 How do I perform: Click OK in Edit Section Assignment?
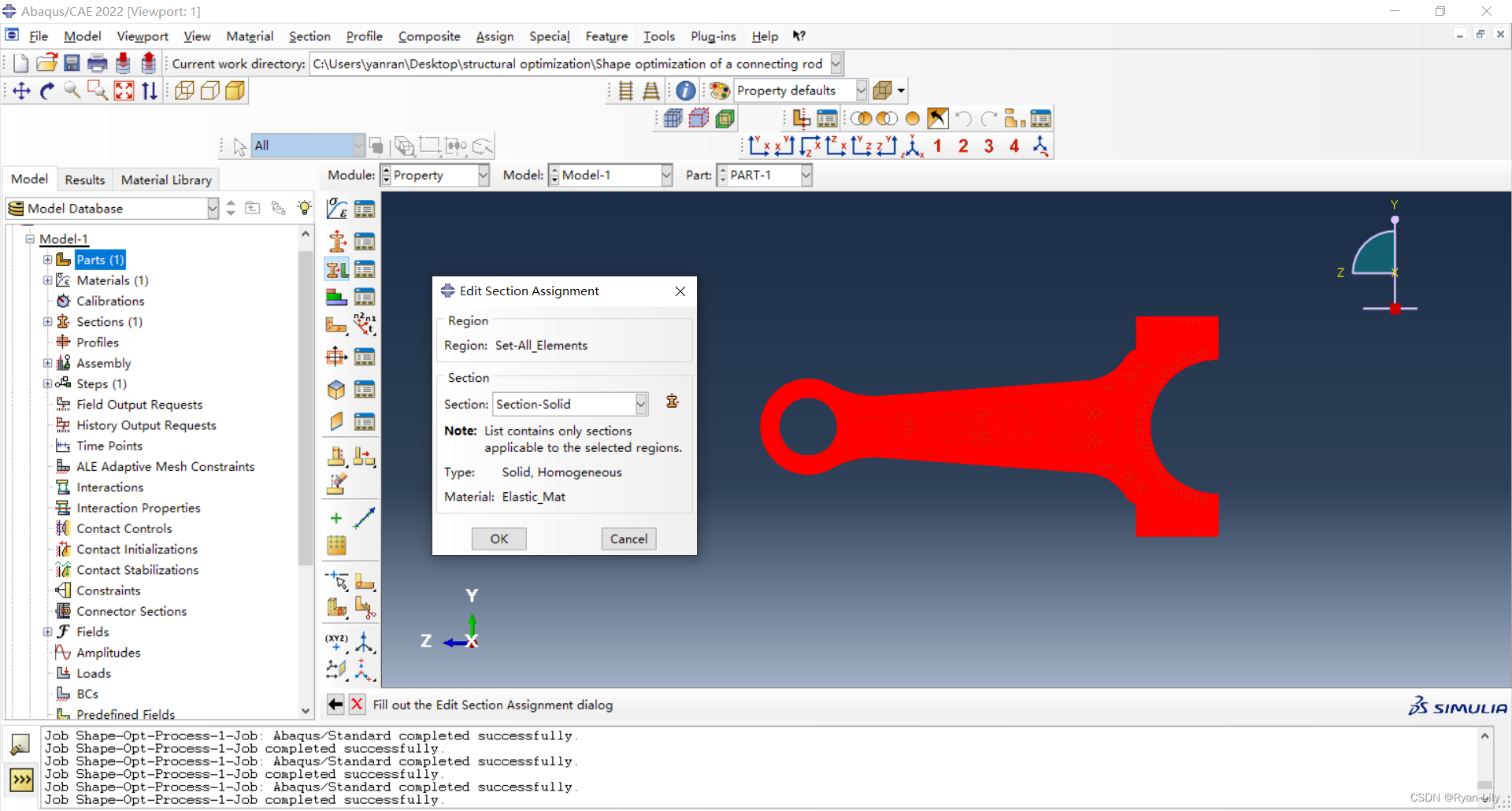click(499, 539)
